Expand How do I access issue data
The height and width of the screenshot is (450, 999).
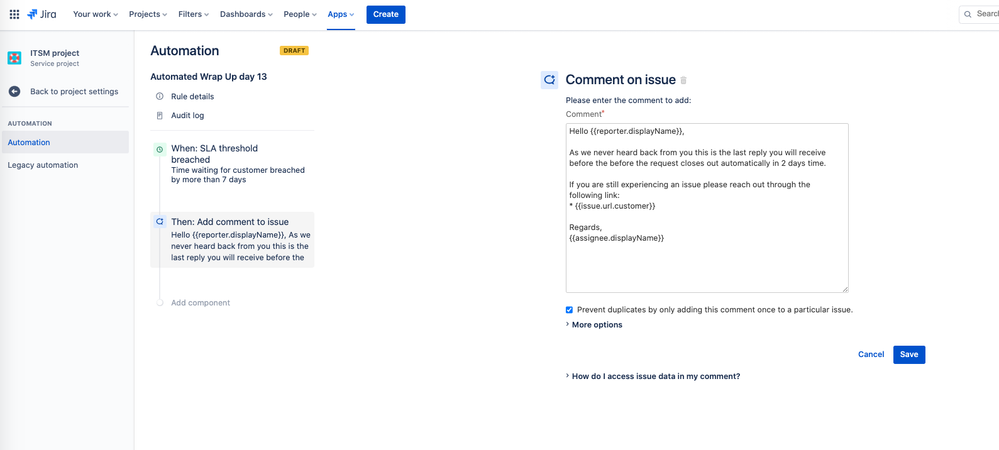pos(653,376)
